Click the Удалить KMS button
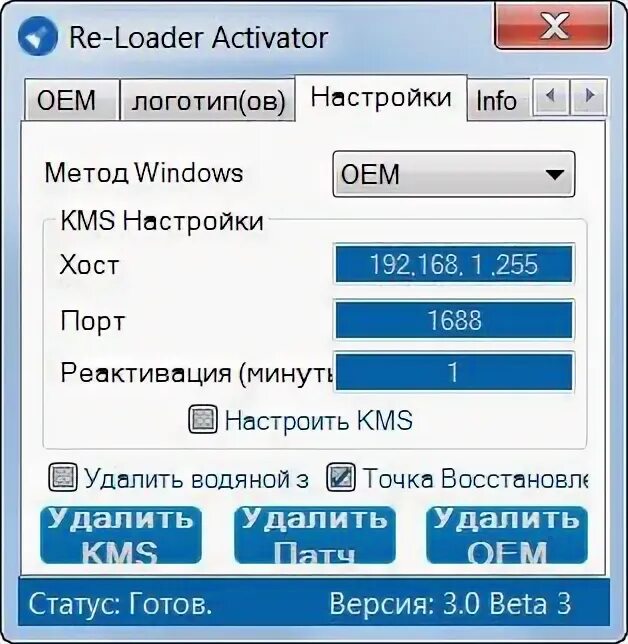 click(x=121, y=535)
